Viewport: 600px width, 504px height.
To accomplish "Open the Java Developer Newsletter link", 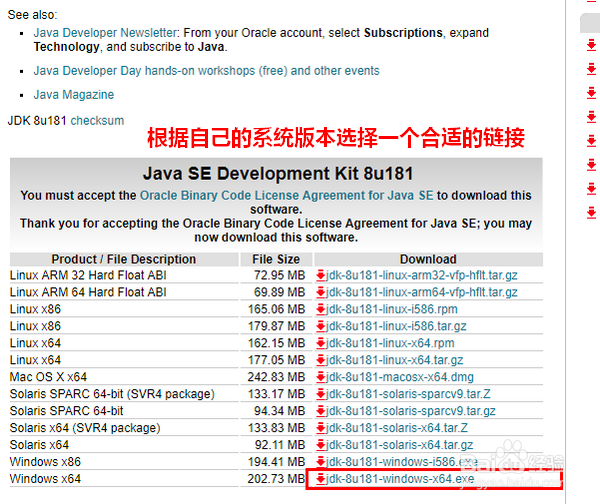I will tap(105, 33).
